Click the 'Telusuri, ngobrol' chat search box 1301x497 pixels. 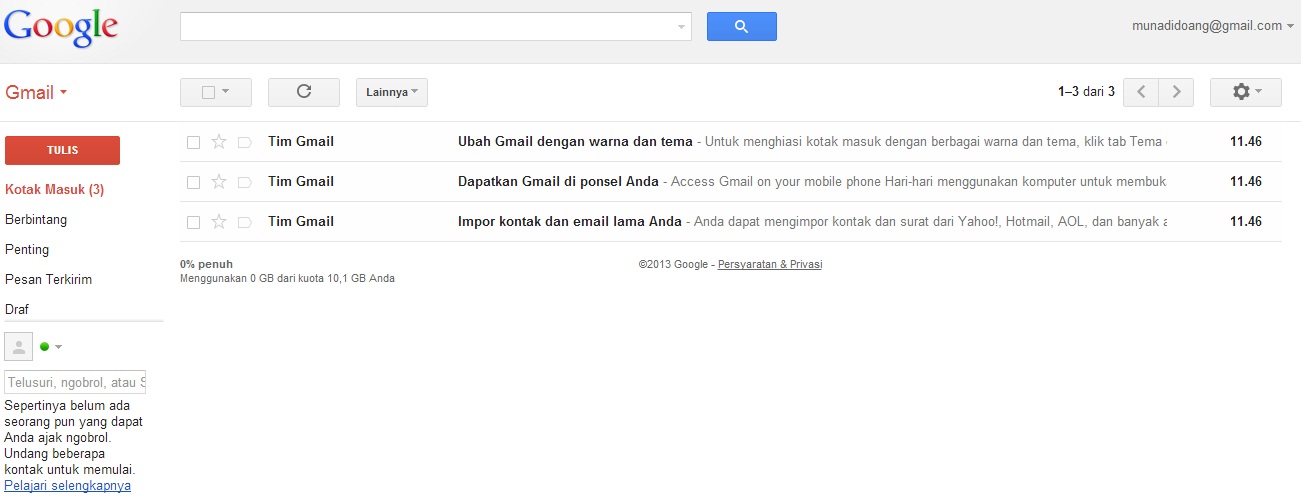75,382
